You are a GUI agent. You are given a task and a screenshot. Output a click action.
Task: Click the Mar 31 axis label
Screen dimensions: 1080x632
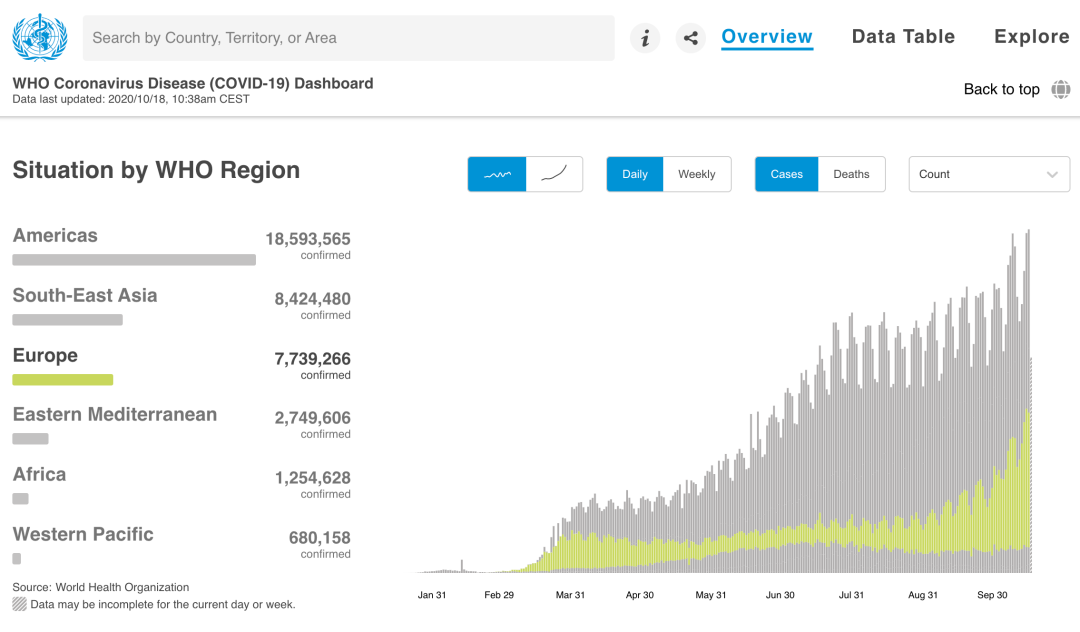coord(570,595)
